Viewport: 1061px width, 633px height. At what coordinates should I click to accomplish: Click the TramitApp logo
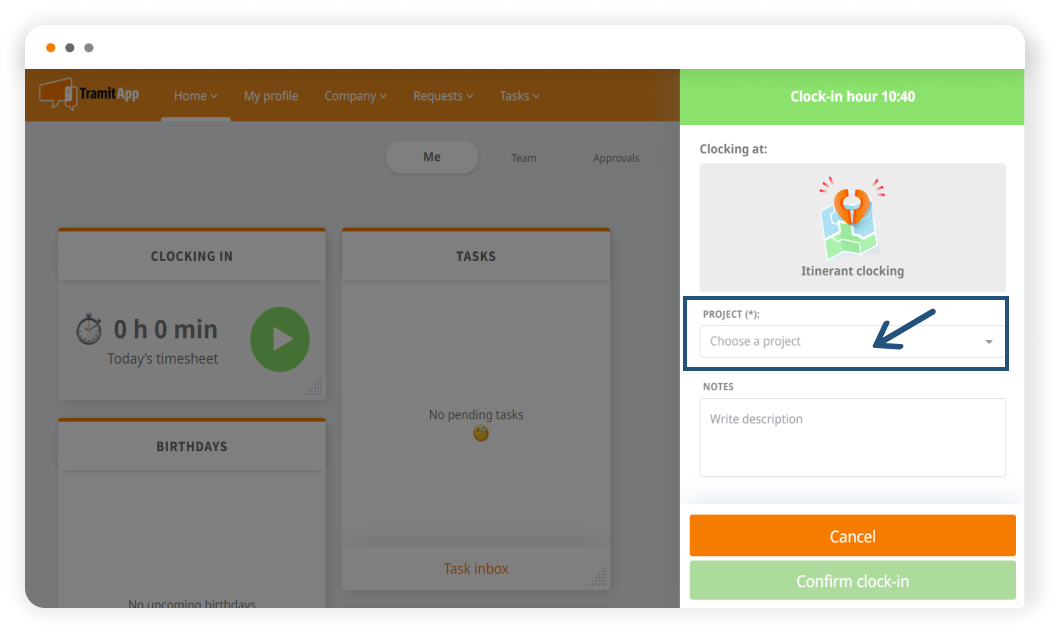click(x=89, y=95)
